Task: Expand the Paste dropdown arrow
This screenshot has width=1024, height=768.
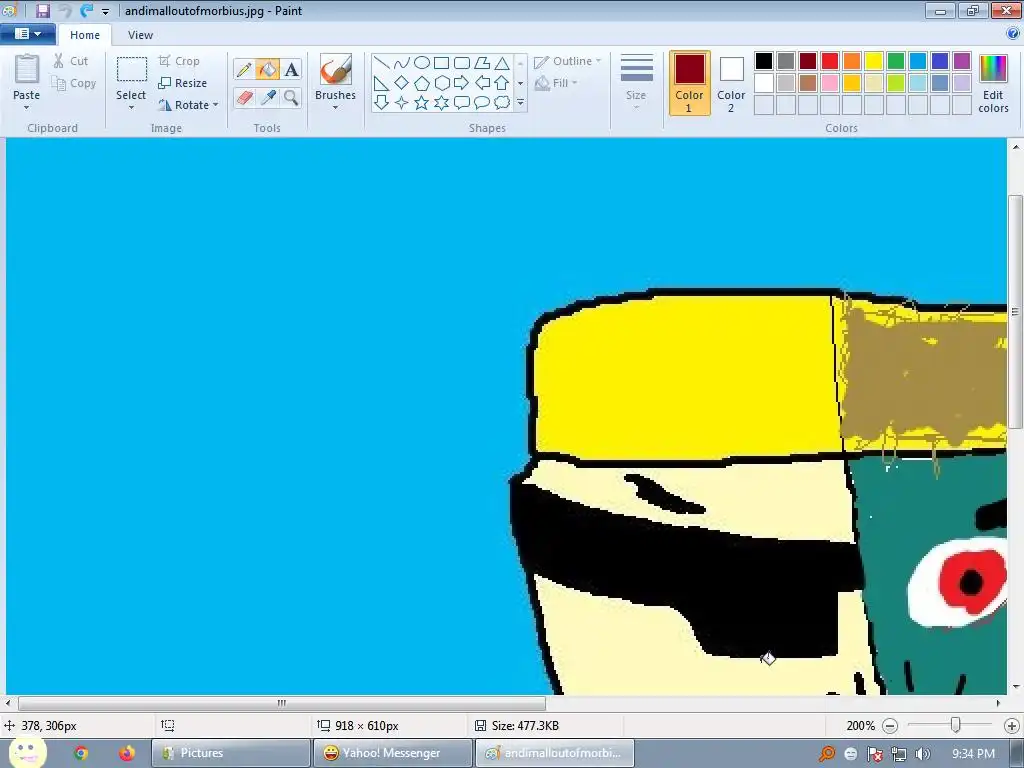Action: pyautogui.click(x=27, y=107)
